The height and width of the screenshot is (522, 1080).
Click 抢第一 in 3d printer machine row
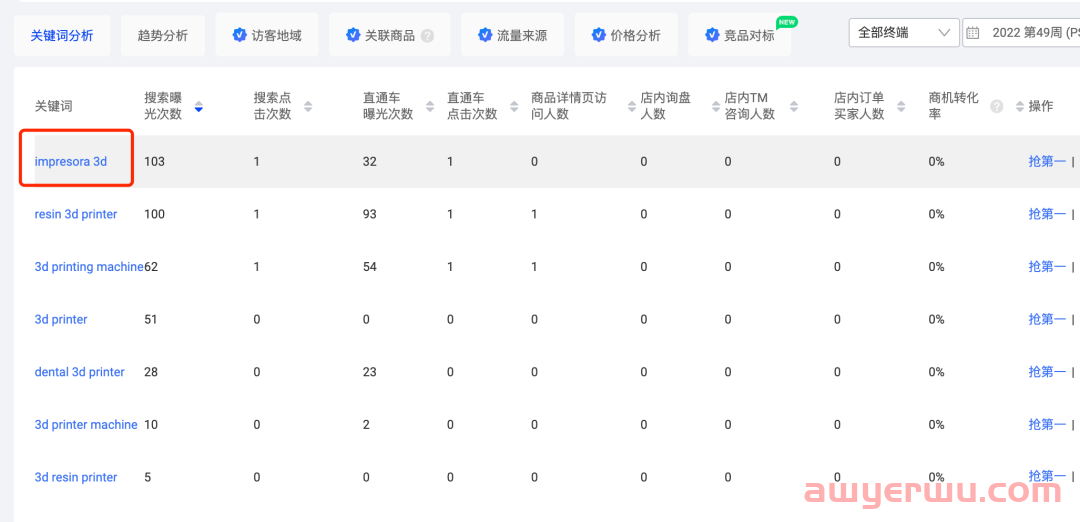[1046, 425]
